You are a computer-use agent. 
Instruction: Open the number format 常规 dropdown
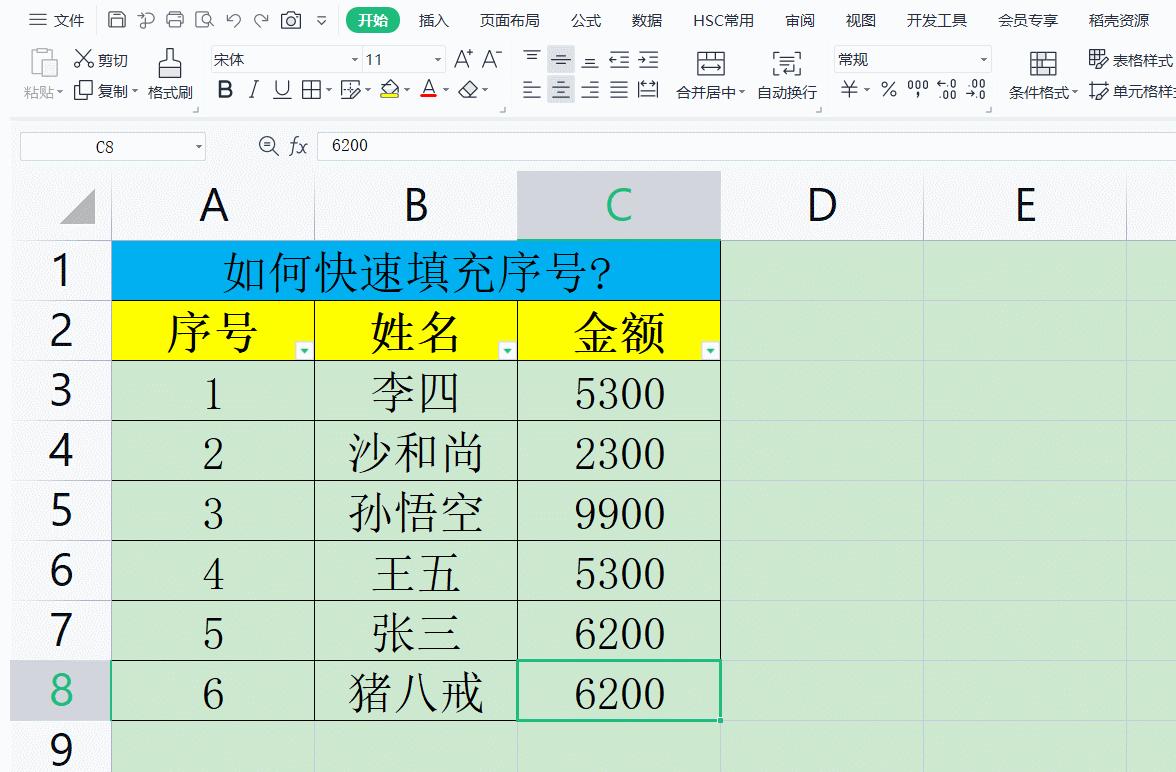pyautogui.click(x=984, y=60)
